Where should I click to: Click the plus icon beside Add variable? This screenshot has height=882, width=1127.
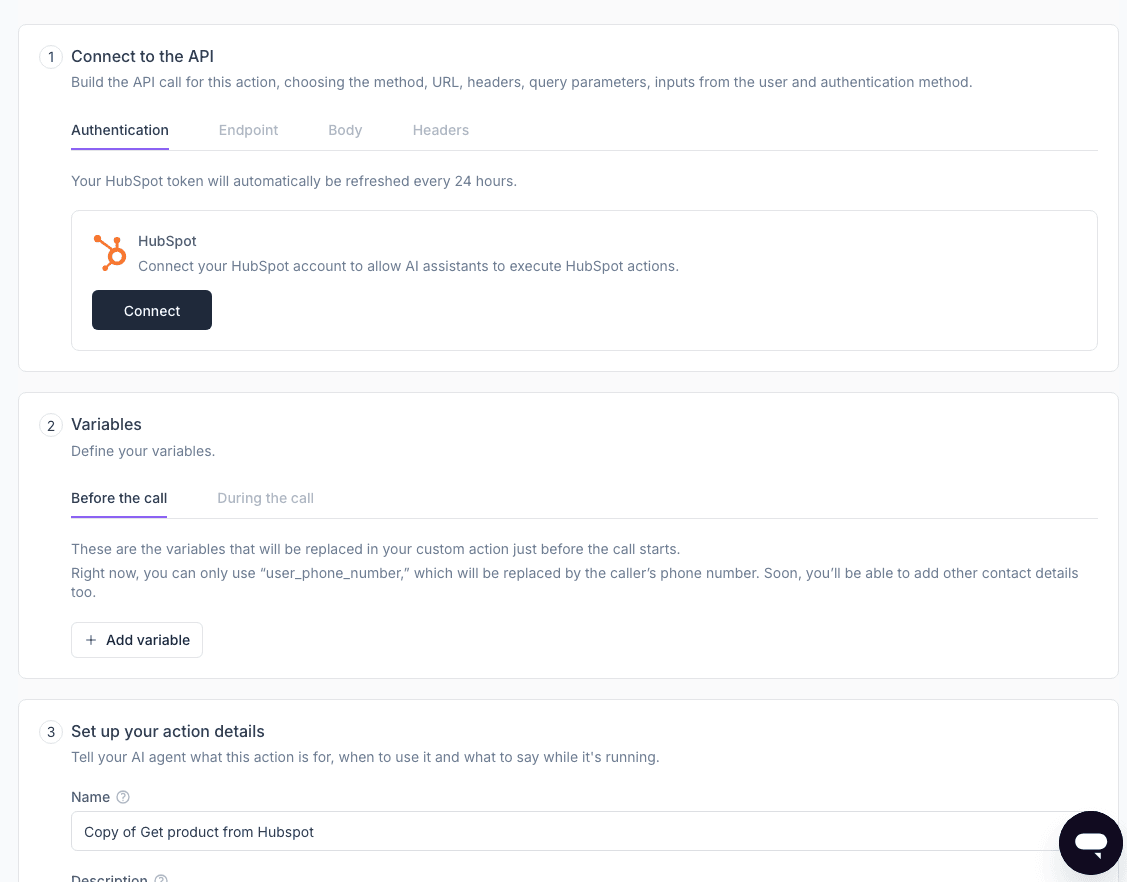(91, 640)
